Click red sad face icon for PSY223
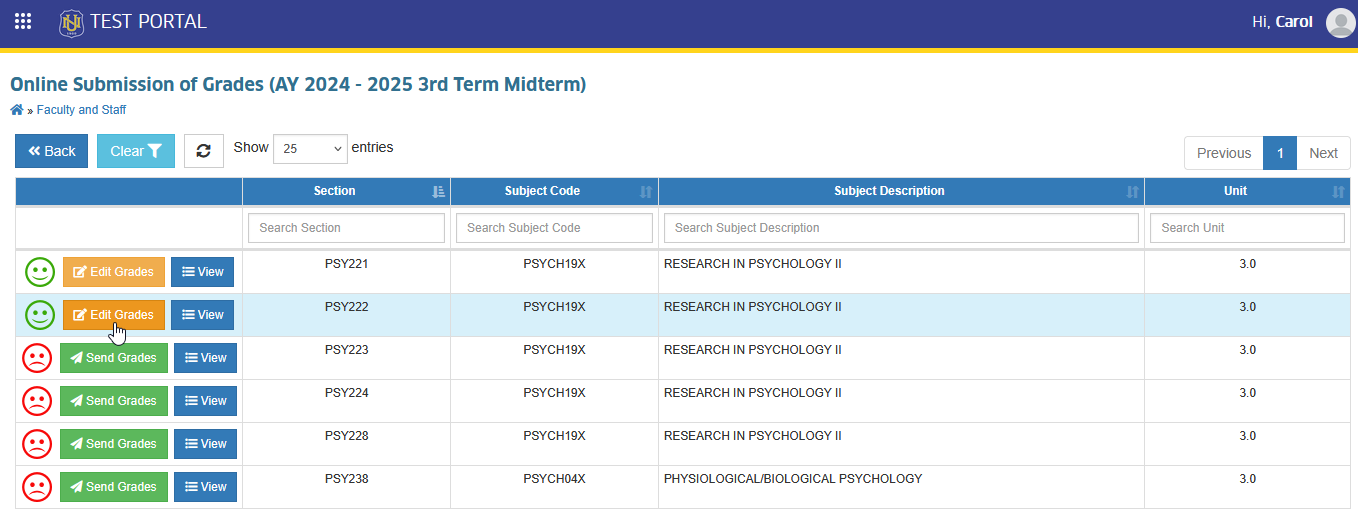1358x514 pixels. (x=37, y=358)
